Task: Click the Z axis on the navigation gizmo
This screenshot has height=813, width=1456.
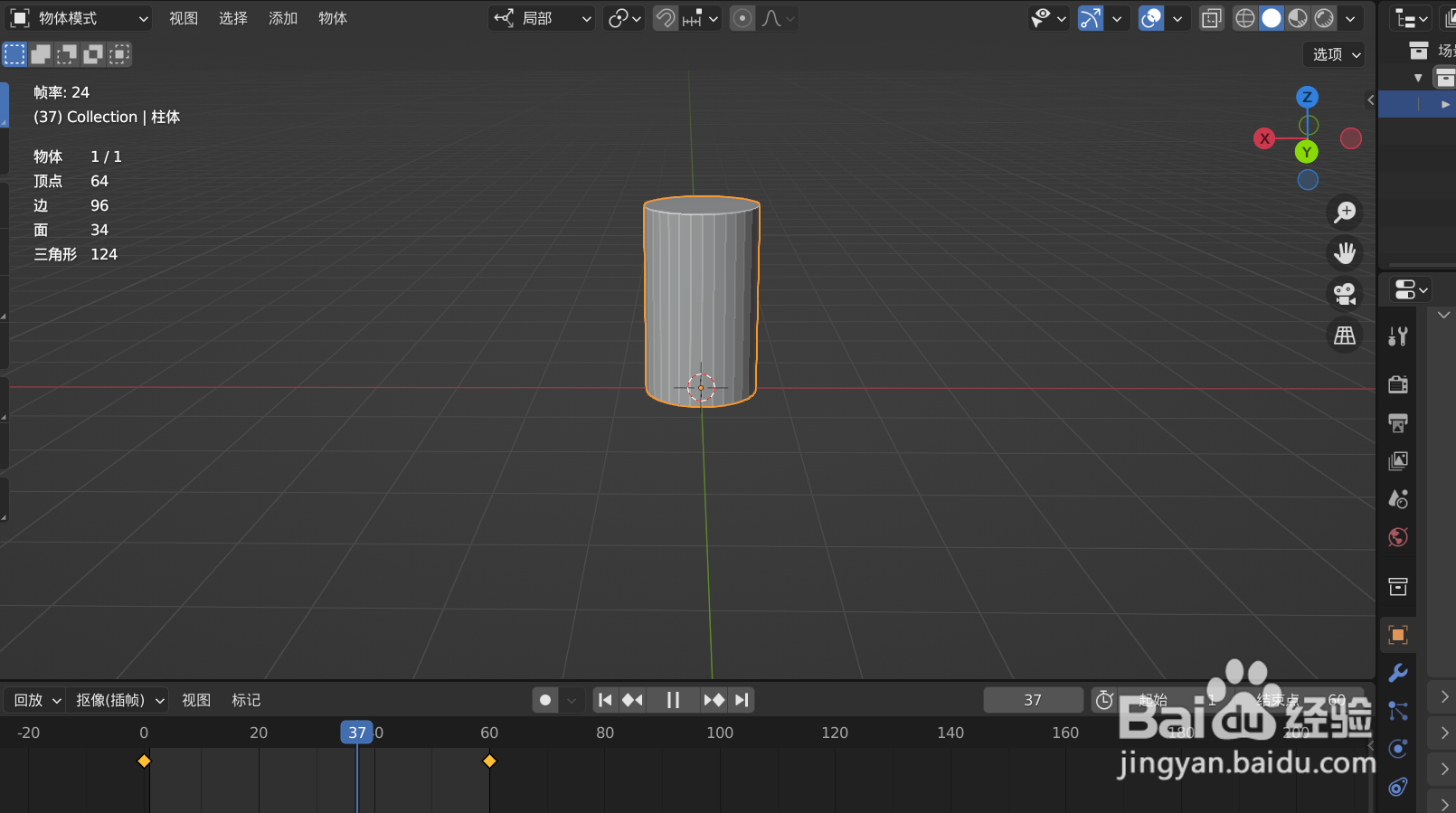Action: (x=1307, y=97)
